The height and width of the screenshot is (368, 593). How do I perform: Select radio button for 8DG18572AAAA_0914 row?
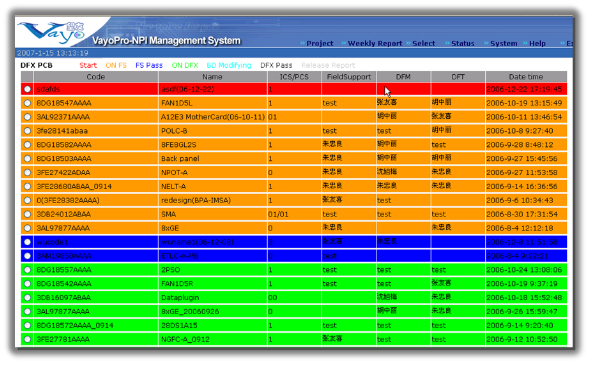click(27, 325)
